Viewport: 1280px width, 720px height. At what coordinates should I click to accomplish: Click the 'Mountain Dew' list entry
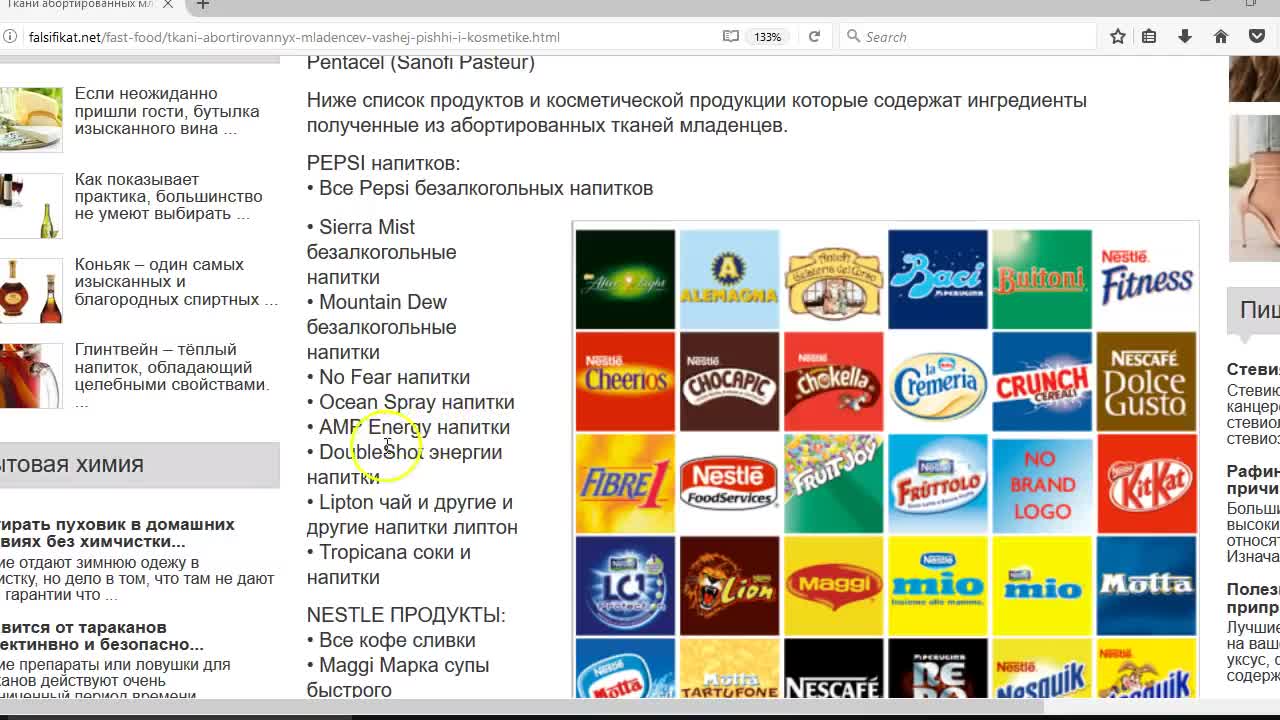coord(381,327)
